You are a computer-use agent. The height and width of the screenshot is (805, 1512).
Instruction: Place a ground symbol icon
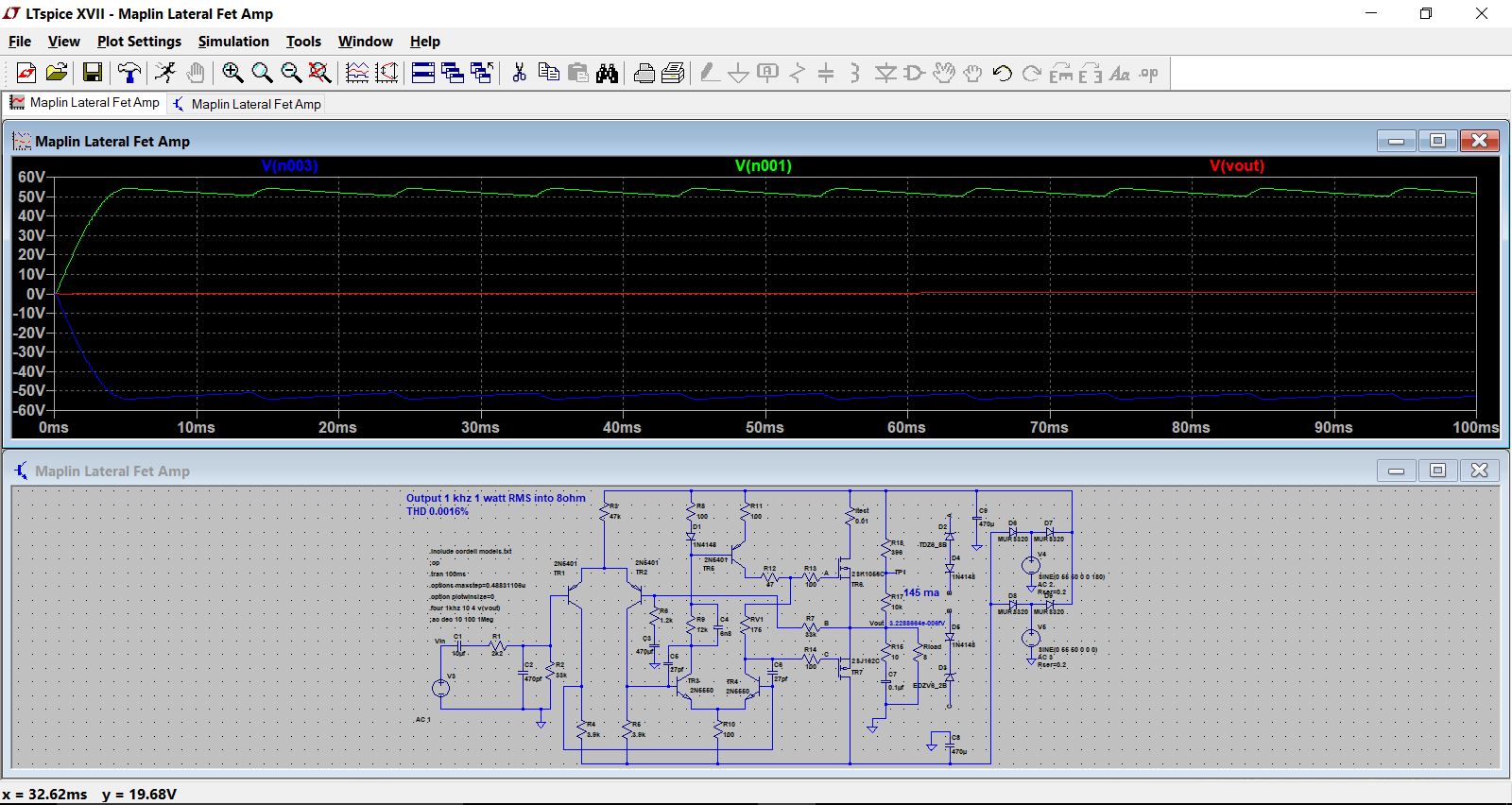(739, 73)
